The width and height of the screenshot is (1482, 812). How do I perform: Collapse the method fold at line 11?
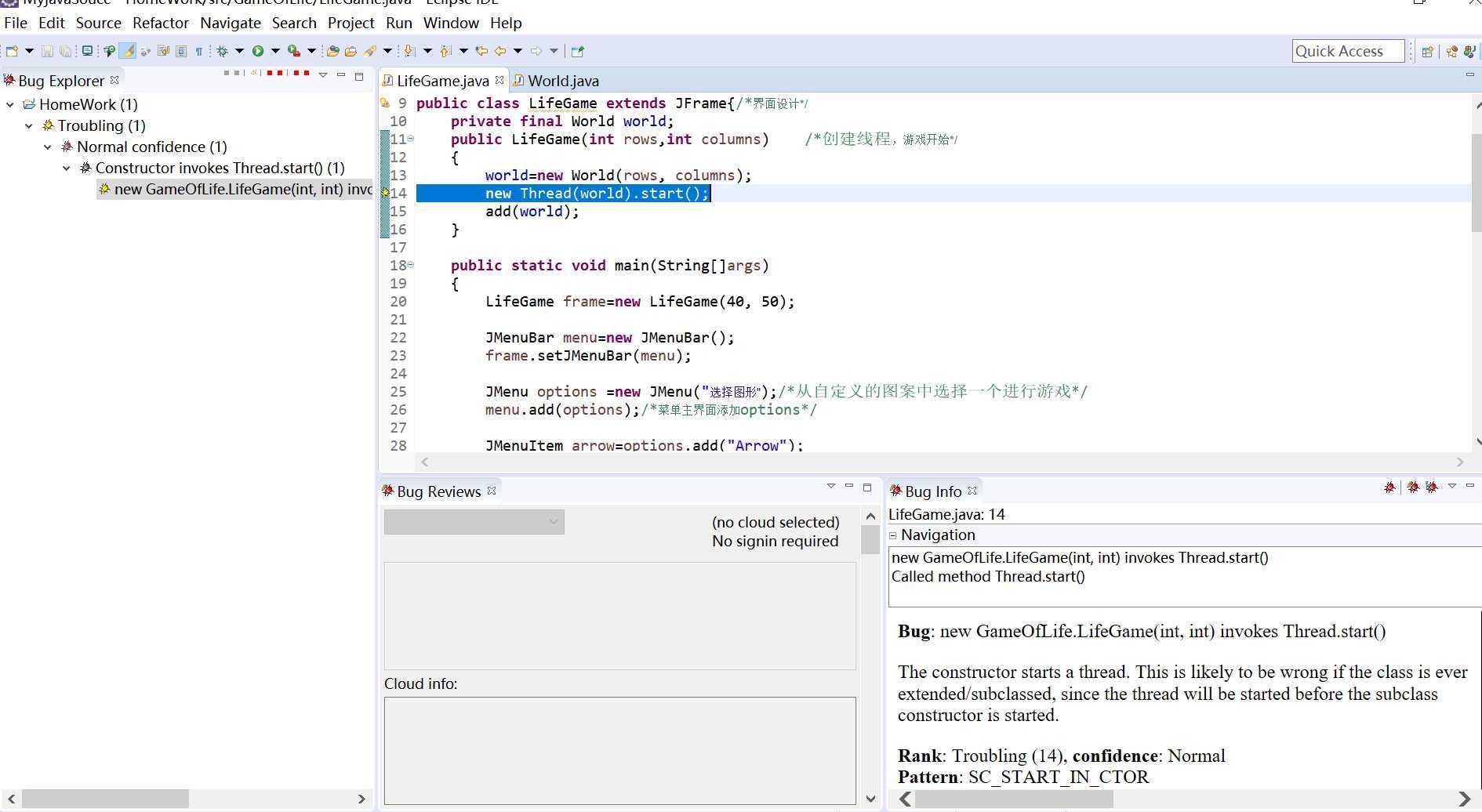(410, 139)
